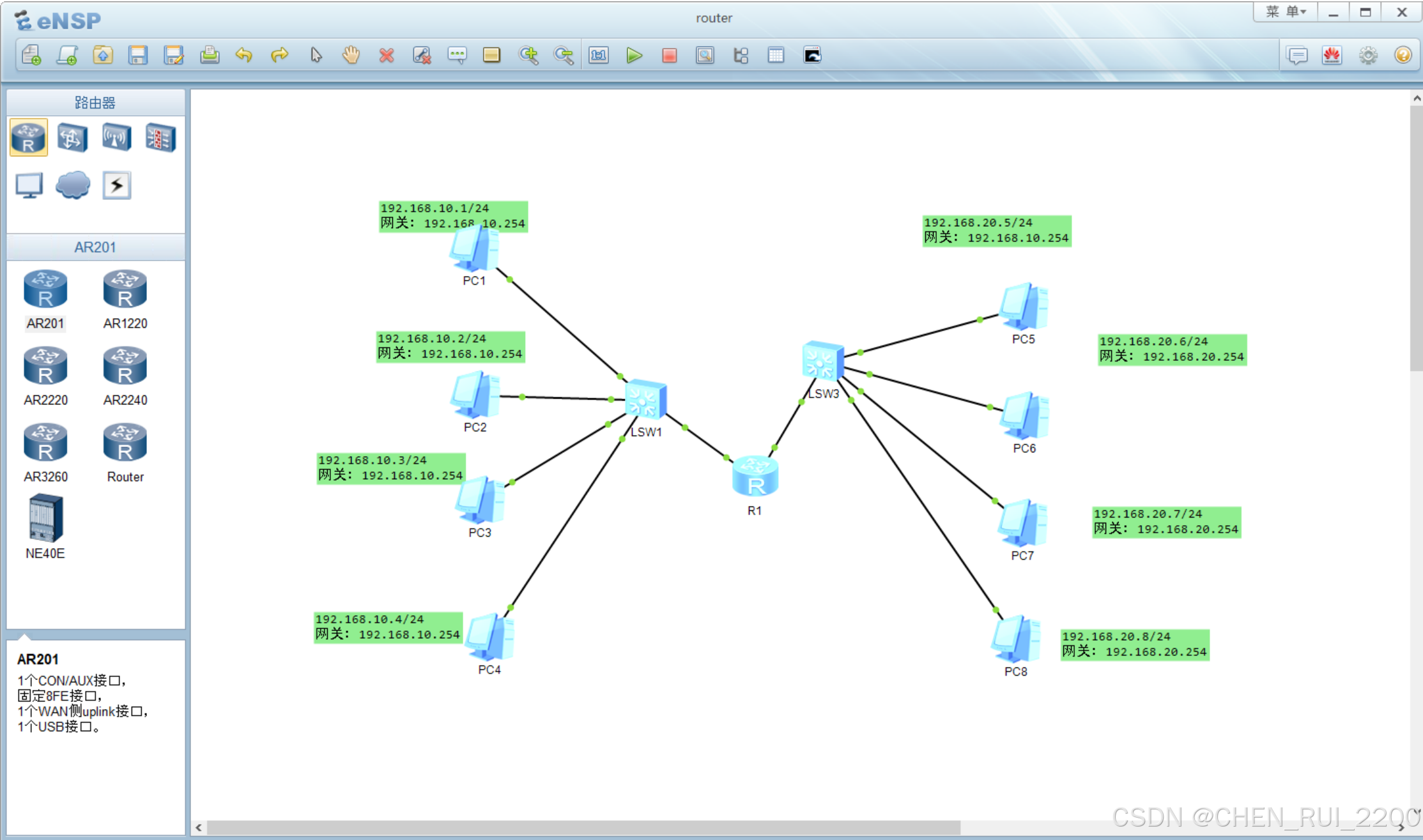Select the hand pan tool
The image size is (1423, 840).
click(x=351, y=56)
